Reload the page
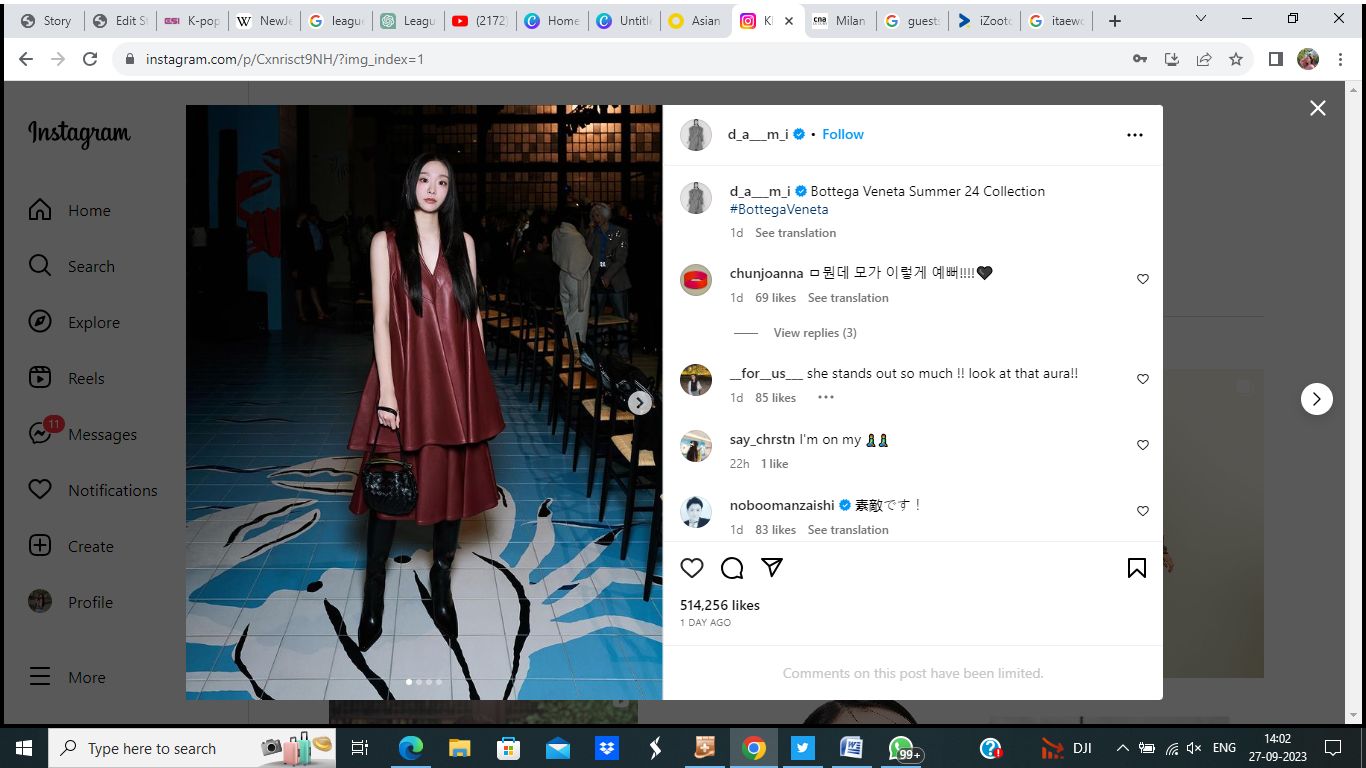 [x=90, y=59]
